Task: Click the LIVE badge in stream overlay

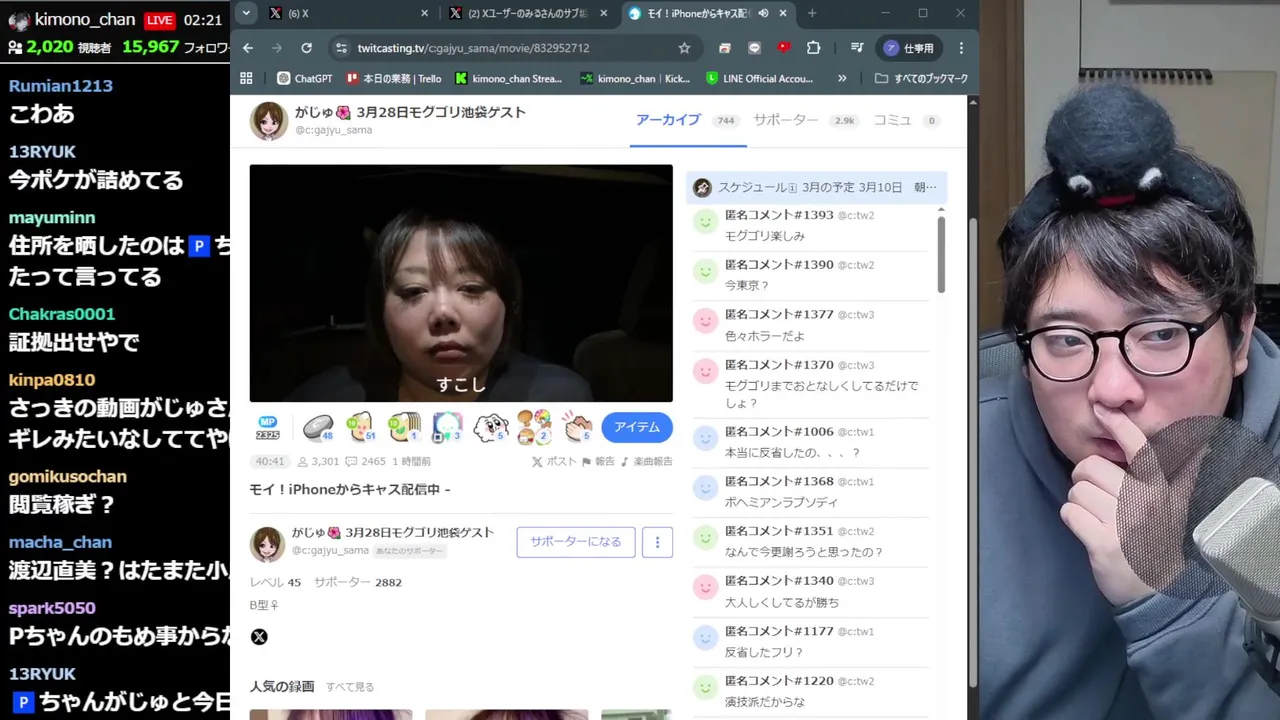Action: pos(160,20)
